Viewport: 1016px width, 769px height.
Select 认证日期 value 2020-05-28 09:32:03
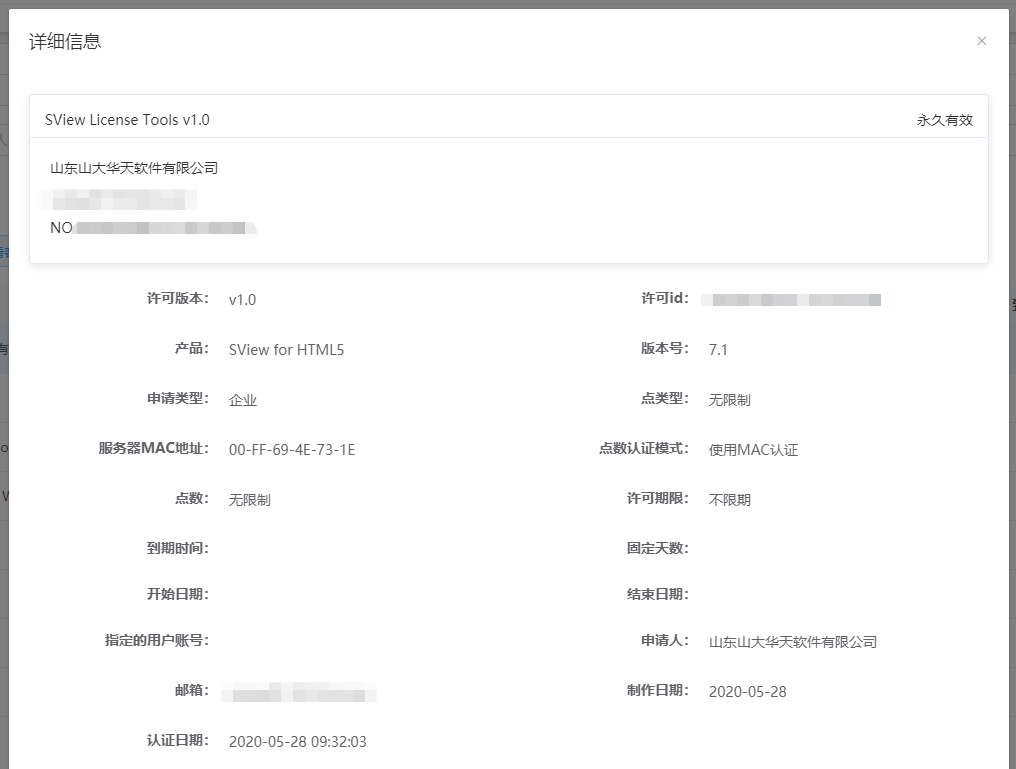click(297, 742)
